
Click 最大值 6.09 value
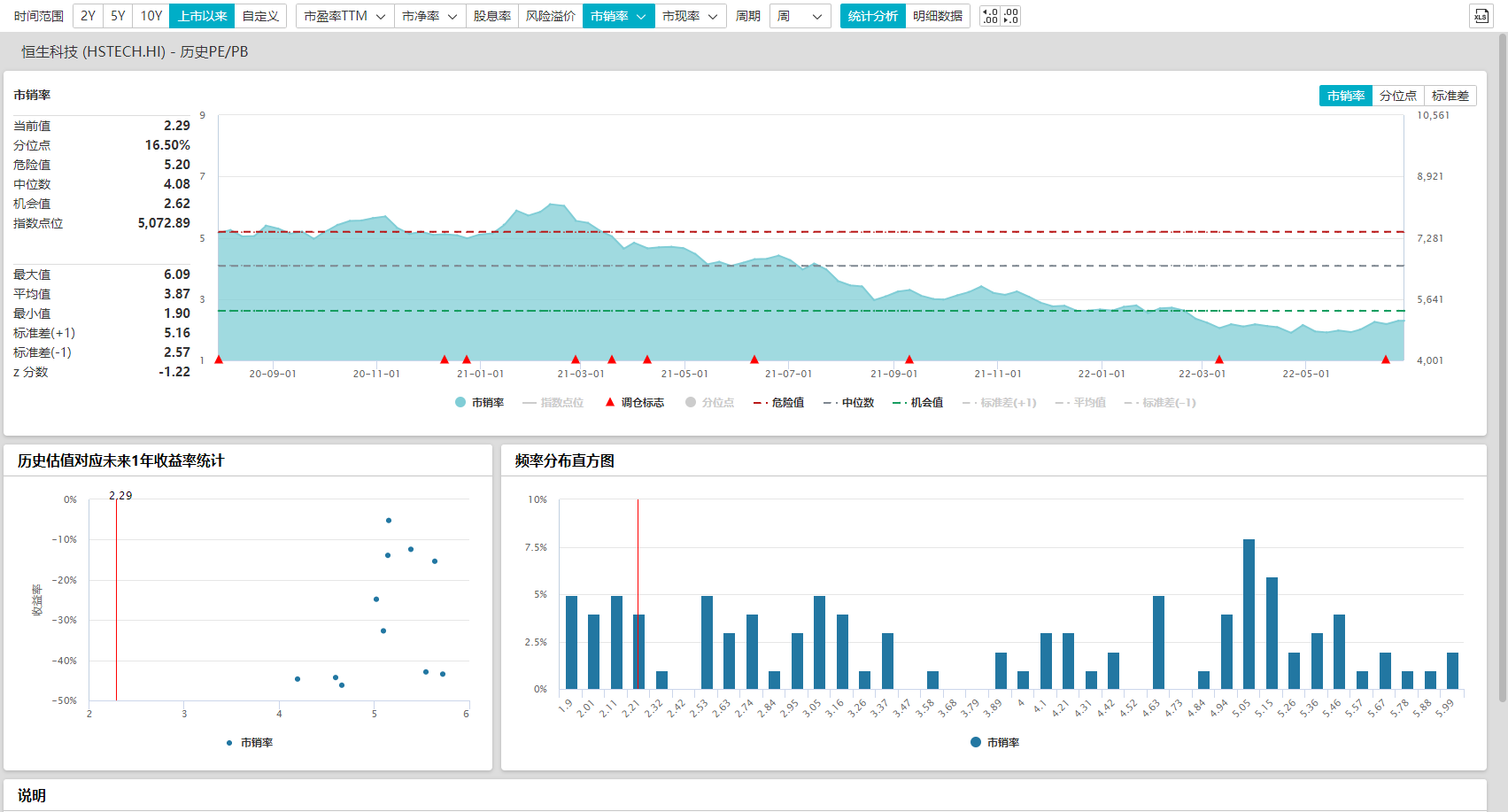[177, 275]
